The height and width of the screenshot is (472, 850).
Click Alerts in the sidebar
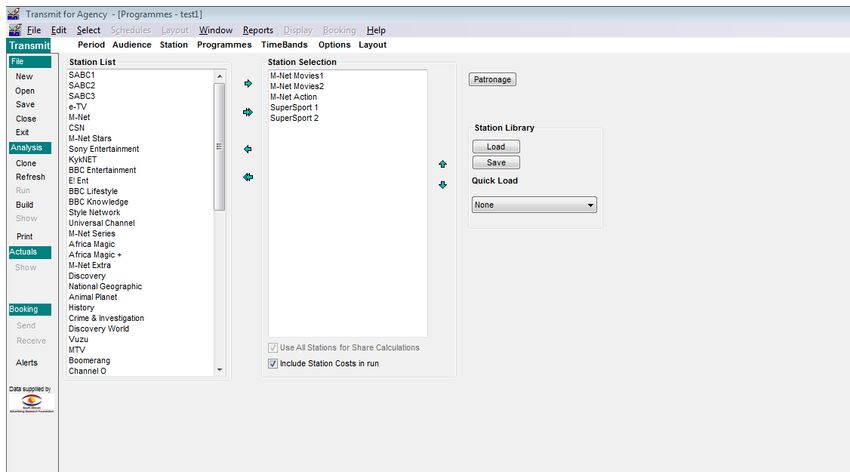(27, 363)
